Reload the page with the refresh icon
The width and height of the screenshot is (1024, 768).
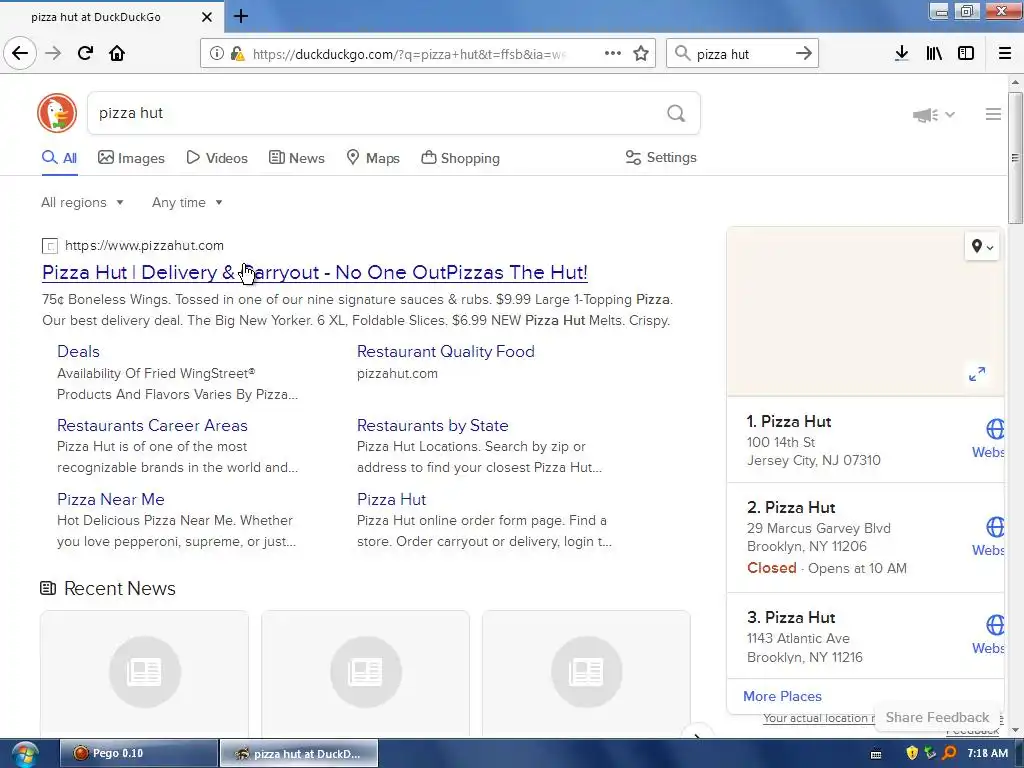(85, 53)
